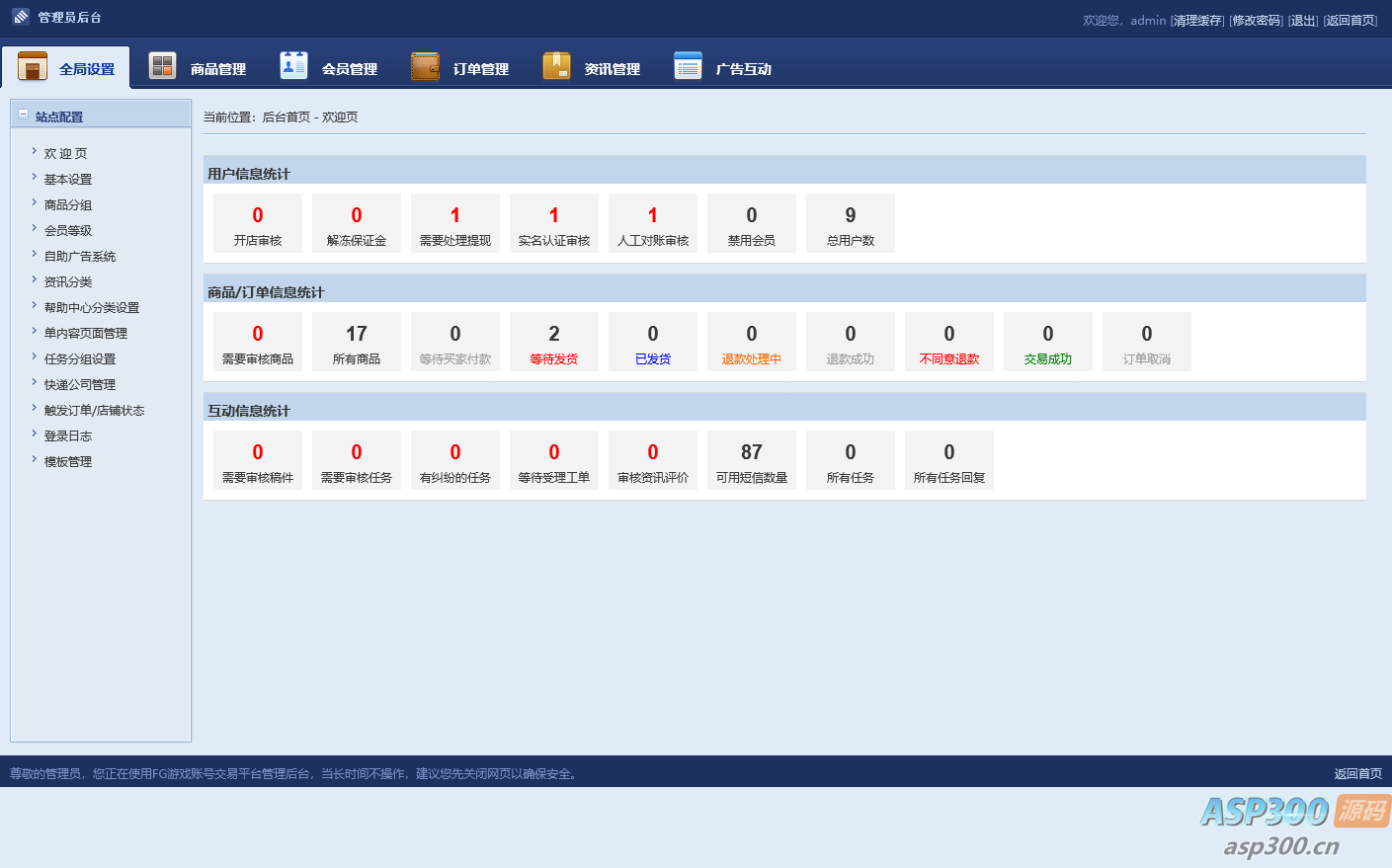Screen dimensions: 1392x868
Task: Open 快递公司管理 in the sidebar
Action: (x=80, y=385)
